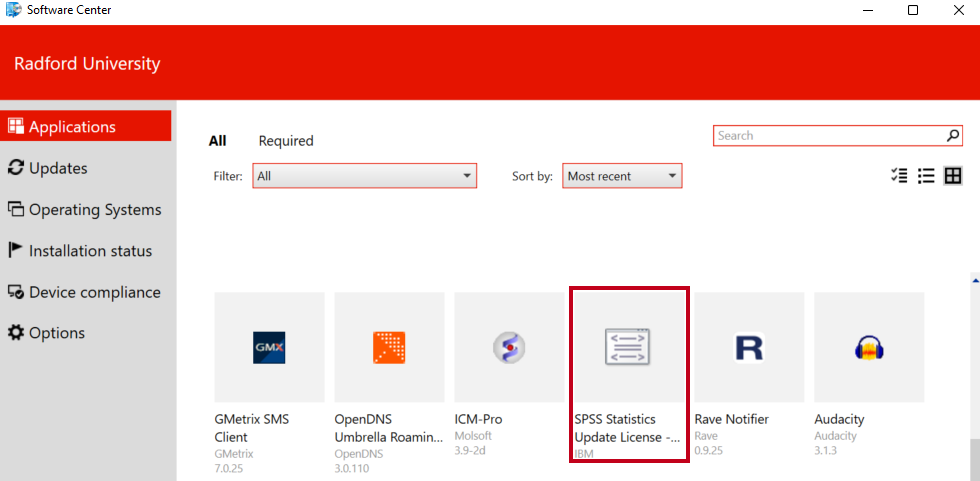980x481 pixels.
Task: Click the "SPSS Statistics Update License" name text
Action: [x=628, y=428]
